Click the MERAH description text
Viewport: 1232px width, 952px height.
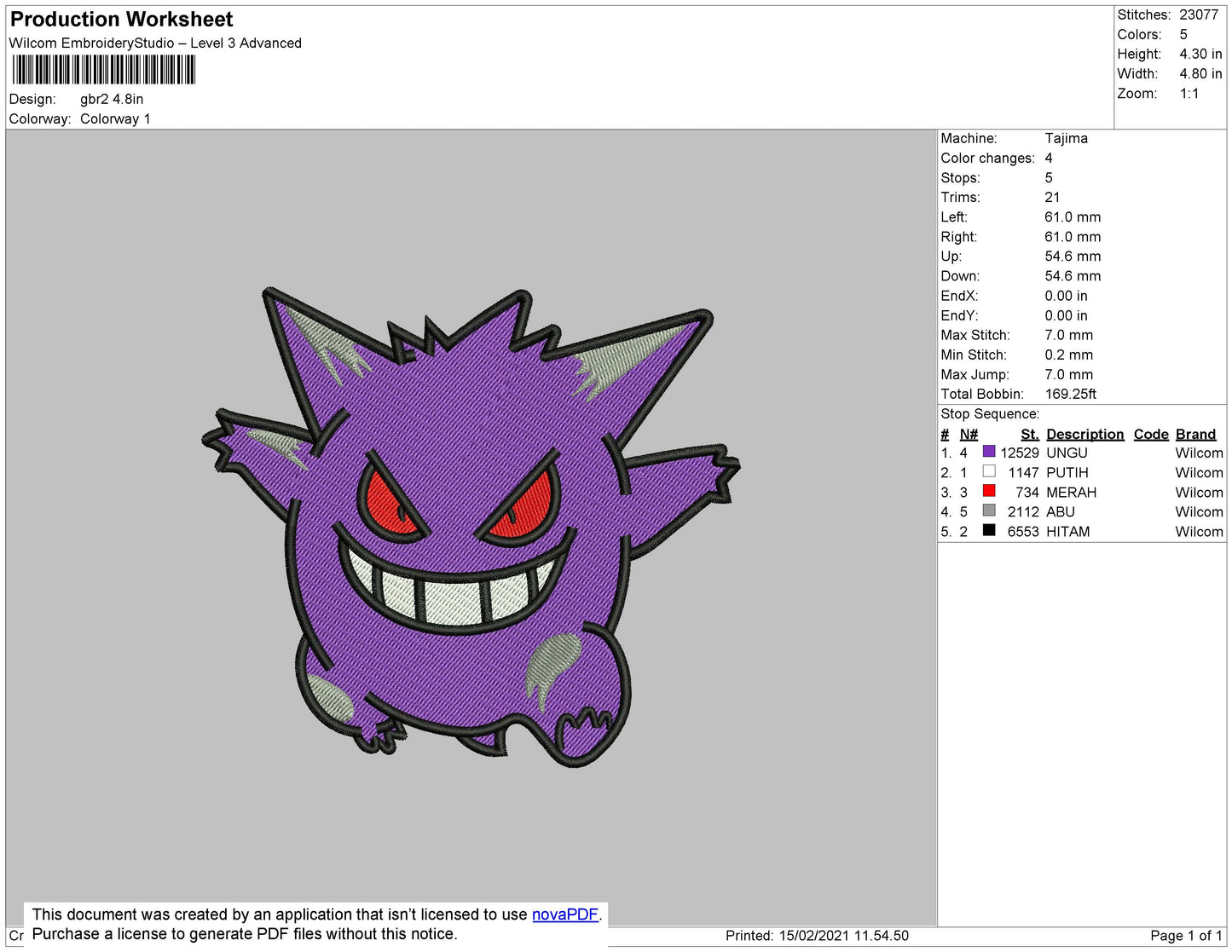(1071, 492)
